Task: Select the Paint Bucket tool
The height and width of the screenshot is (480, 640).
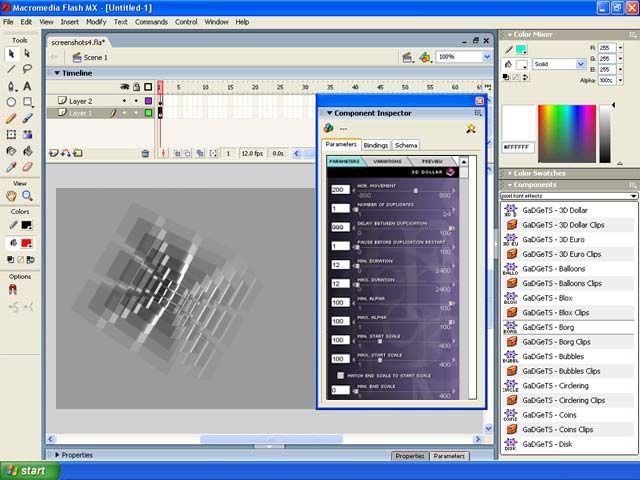Action: pos(28,150)
